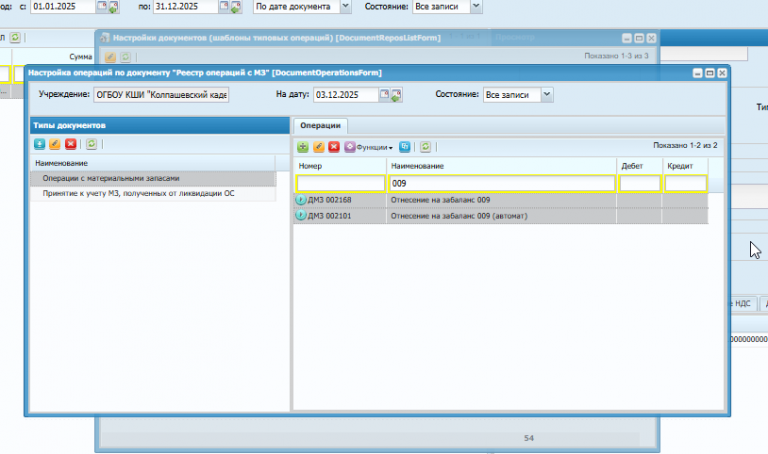
Task: Click the Номер filter input field
Action: point(340,183)
